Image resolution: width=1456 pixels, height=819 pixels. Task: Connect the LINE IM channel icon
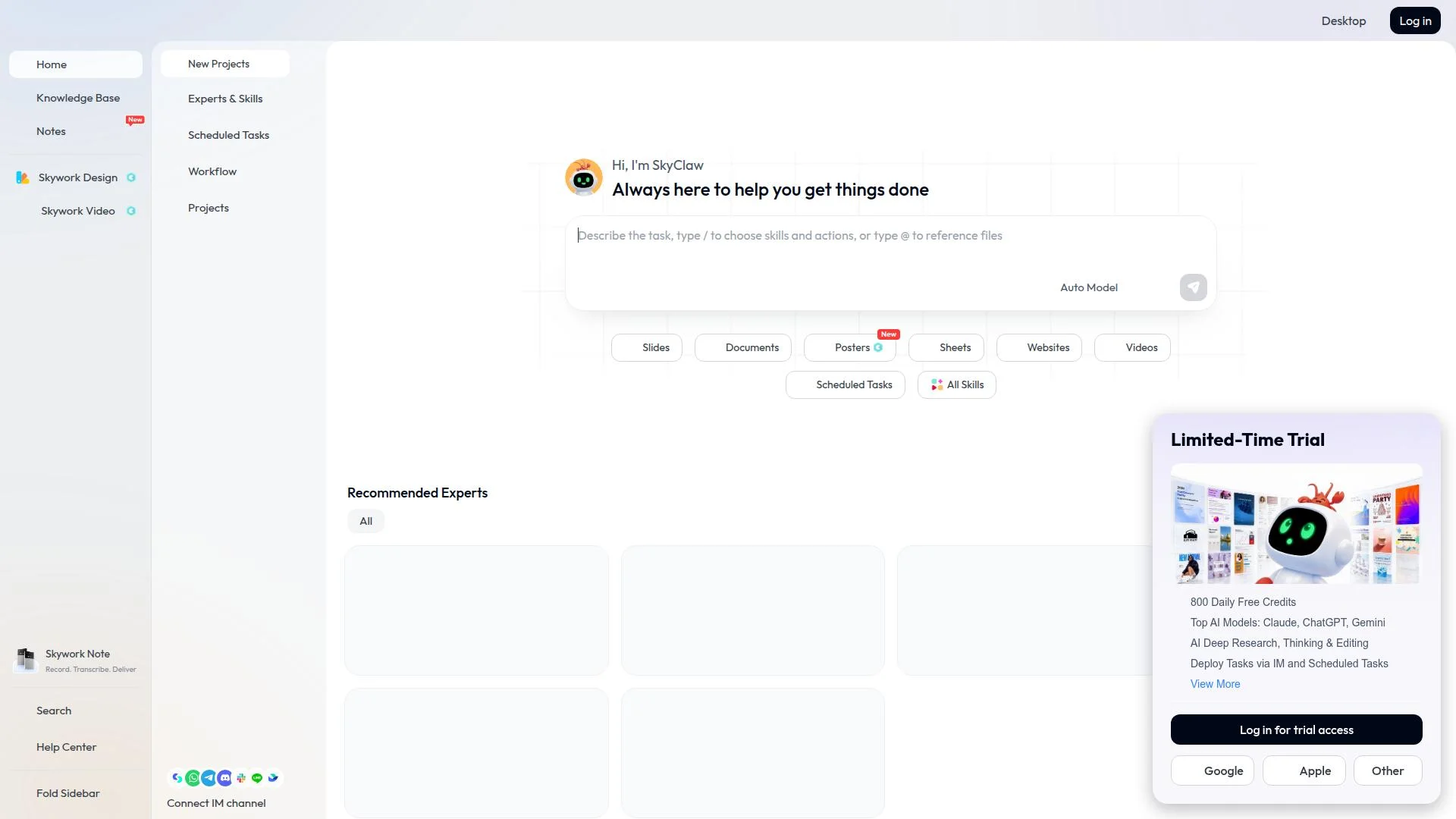pos(257,778)
